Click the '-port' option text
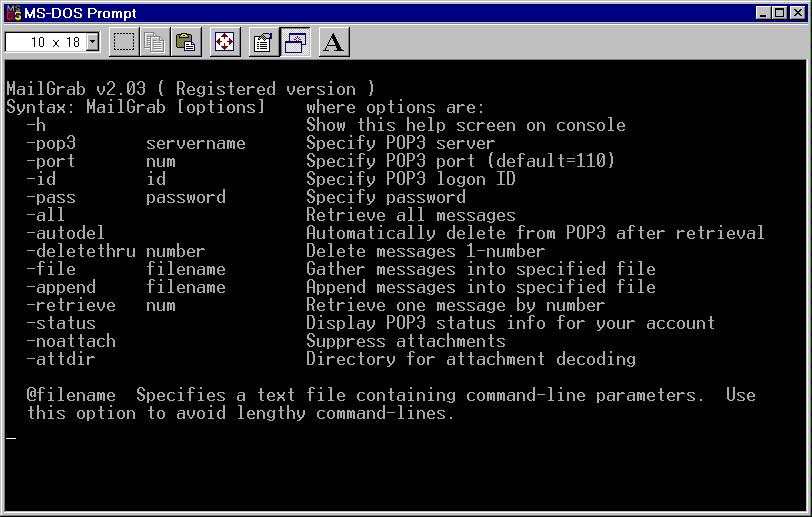 [x=51, y=162]
